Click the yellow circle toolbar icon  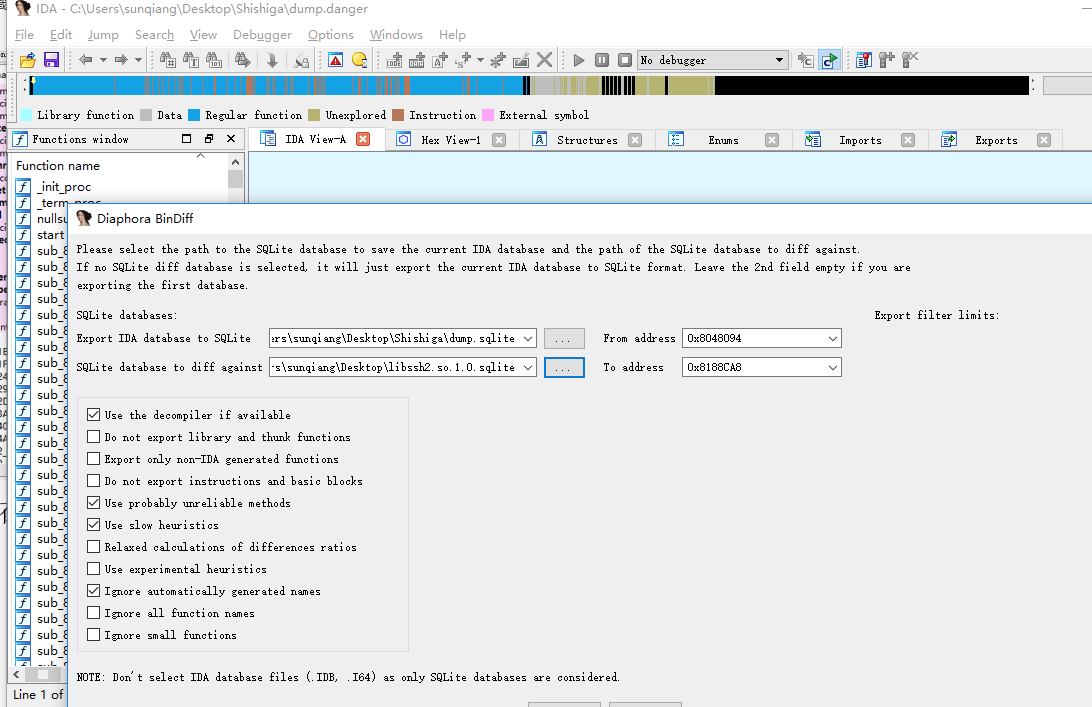point(359,61)
